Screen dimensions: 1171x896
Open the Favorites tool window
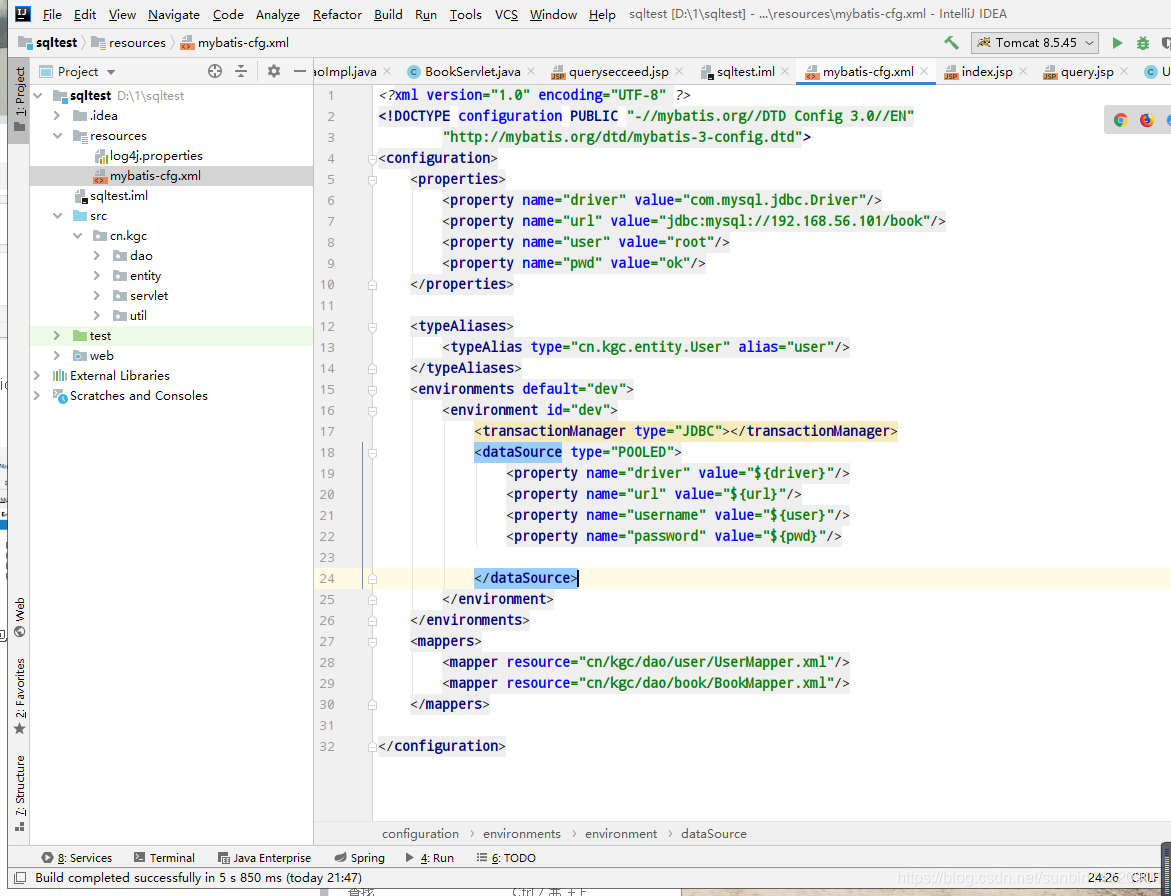pyautogui.click(x=19, y=696)
